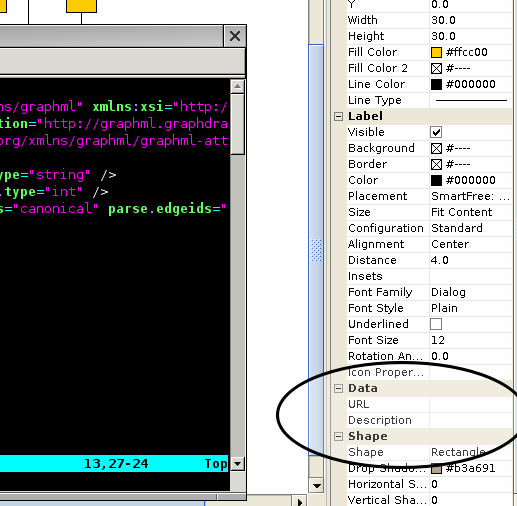Change Font Family value Dialog
This screenshot has height=506, width=517.
[x=471, y=292]
